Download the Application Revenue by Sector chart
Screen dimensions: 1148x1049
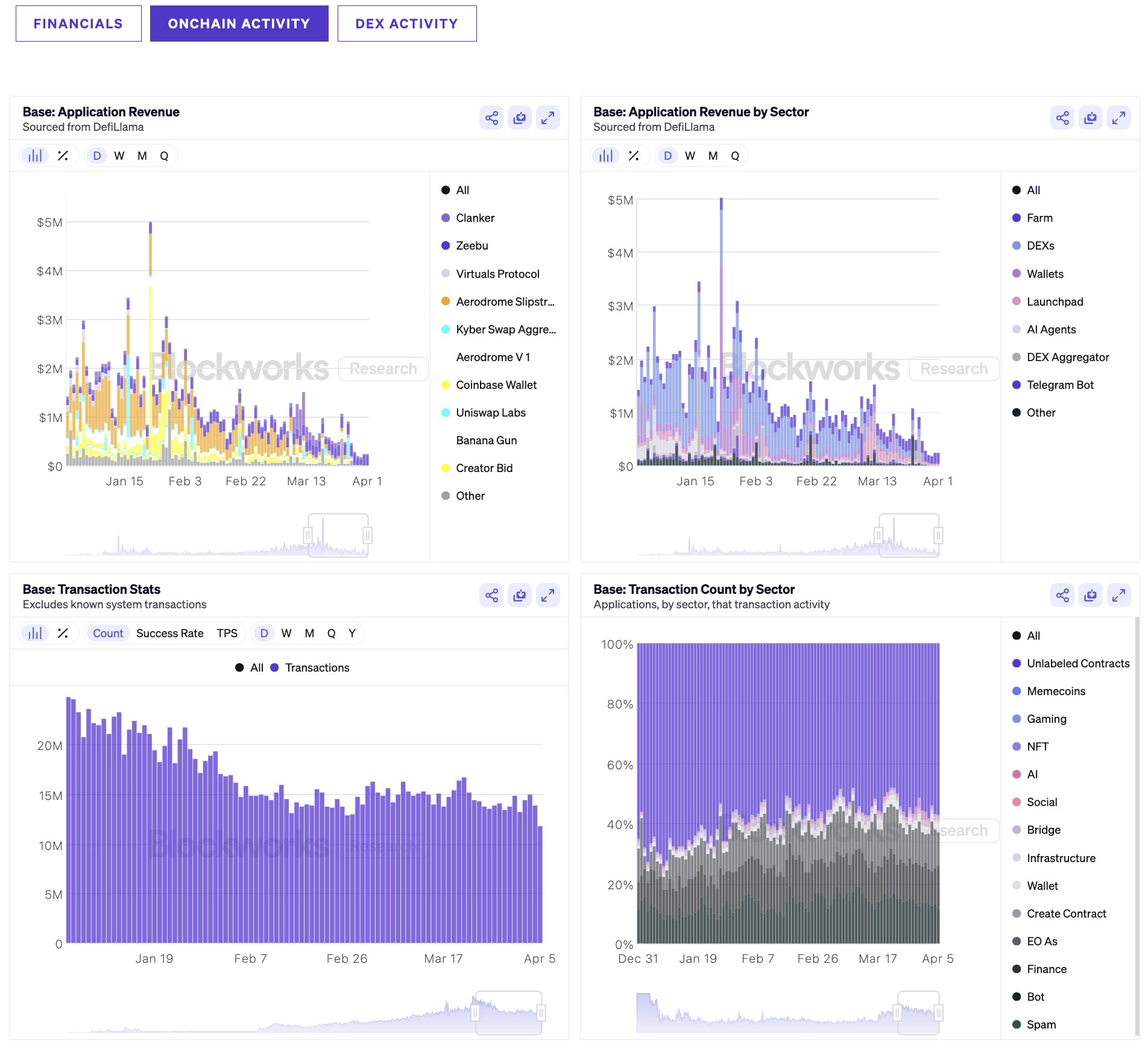(x=1091, y=118)
